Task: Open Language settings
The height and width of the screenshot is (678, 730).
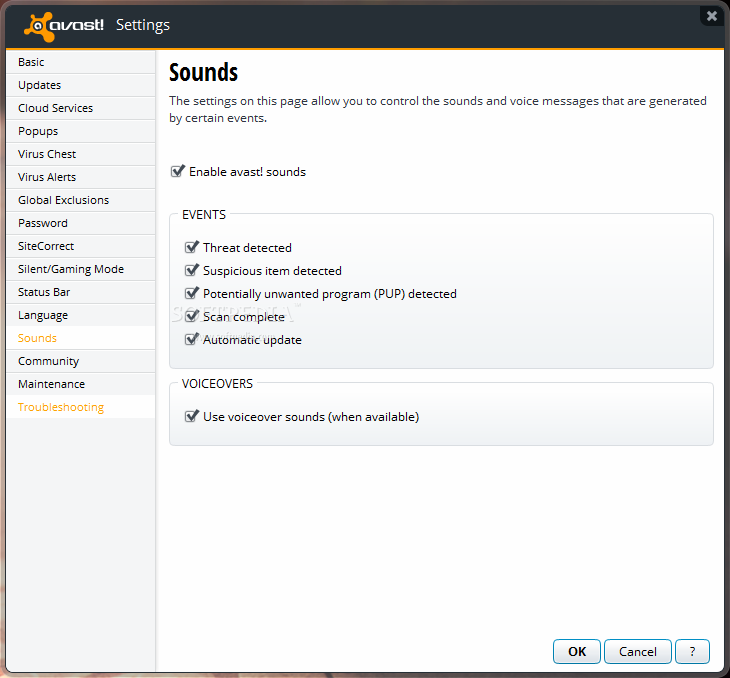Action: [81, 315]
